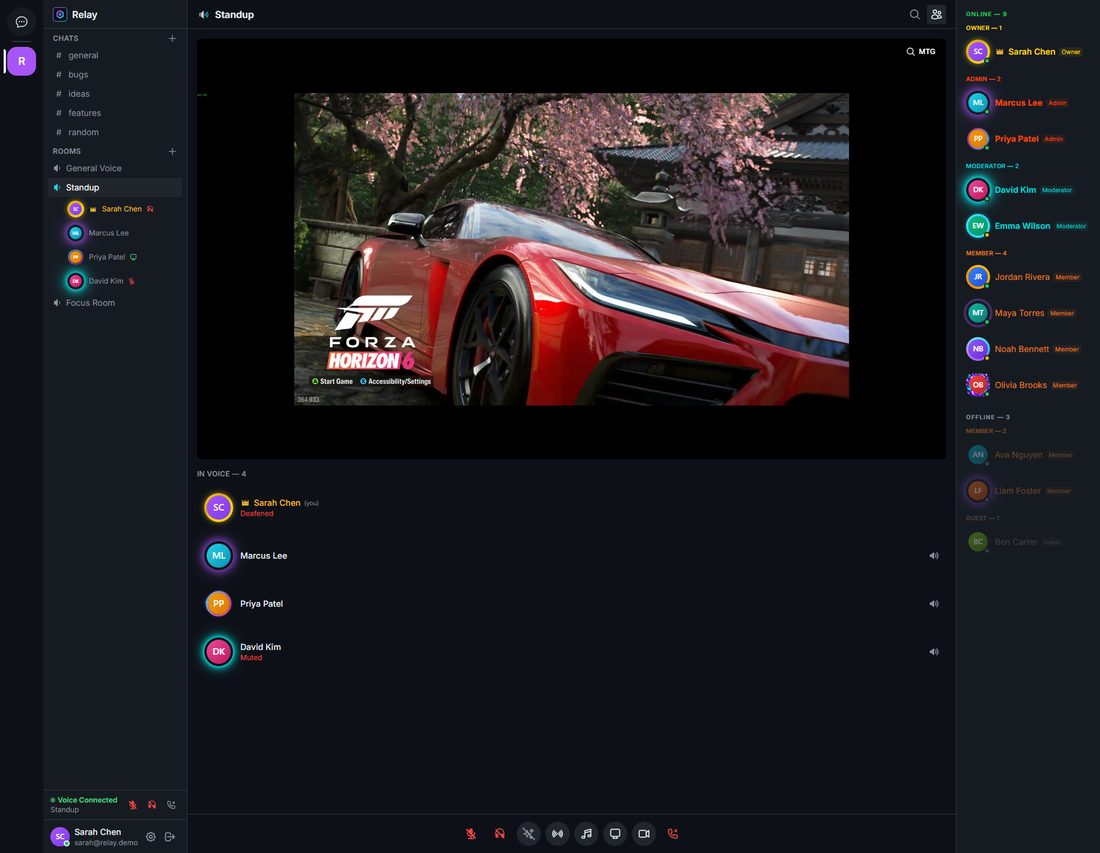Open Marcus Lee's profile in member list
This screenshot has width=1100, height=853.
(1026, 103)
